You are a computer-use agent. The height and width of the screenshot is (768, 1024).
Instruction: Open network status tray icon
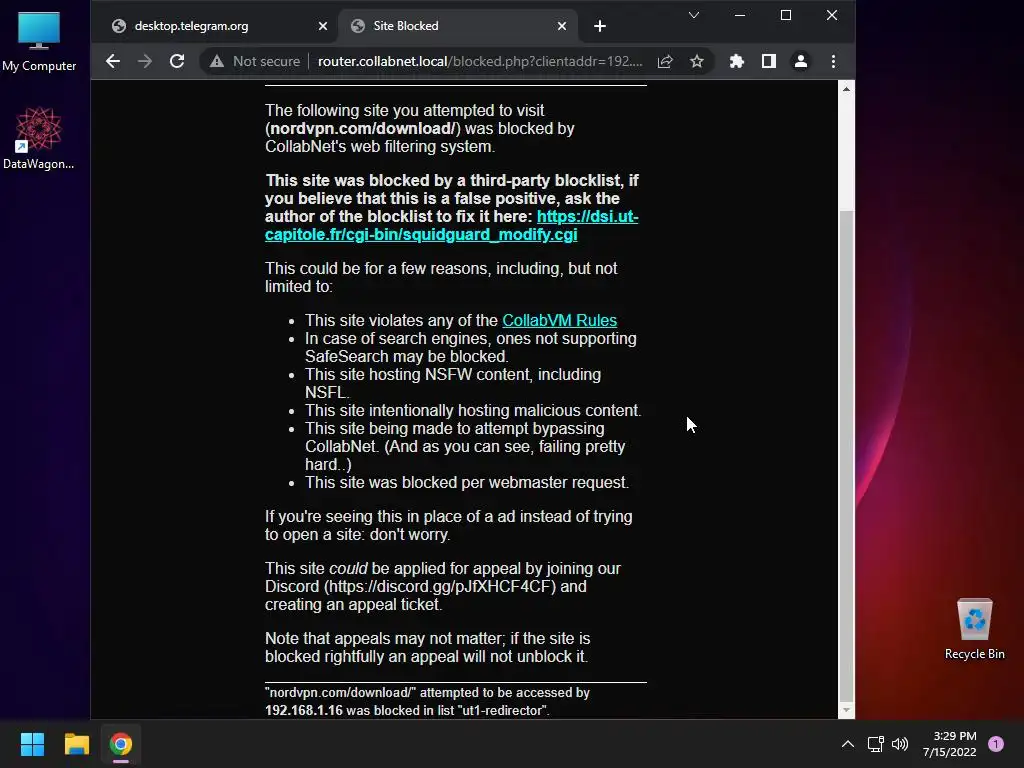click(875, 744)
